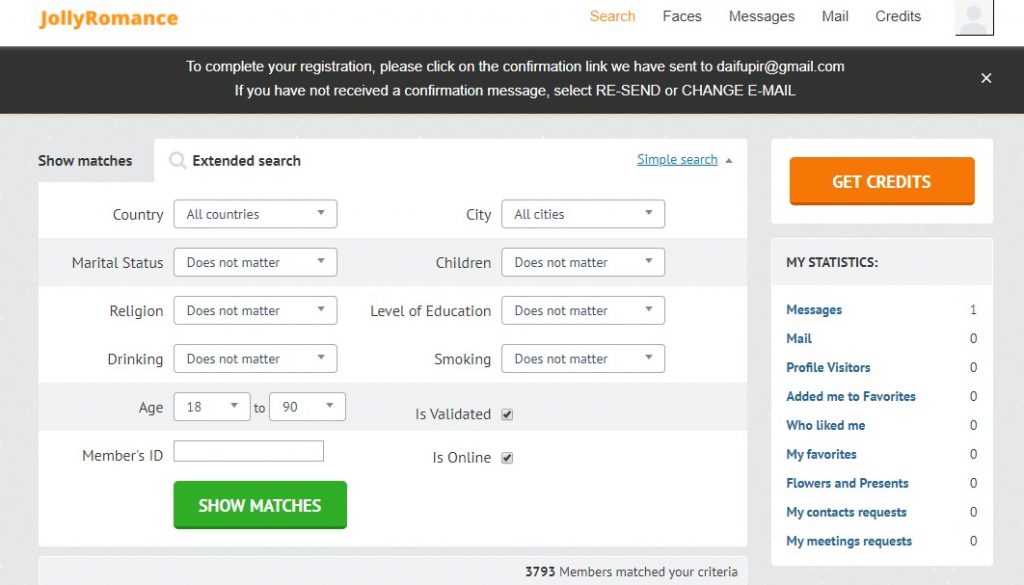Open Credits from the top navigation
The width and height of the screenshot is (1024, 585).
pyautogui.click(x=898, y=16)
